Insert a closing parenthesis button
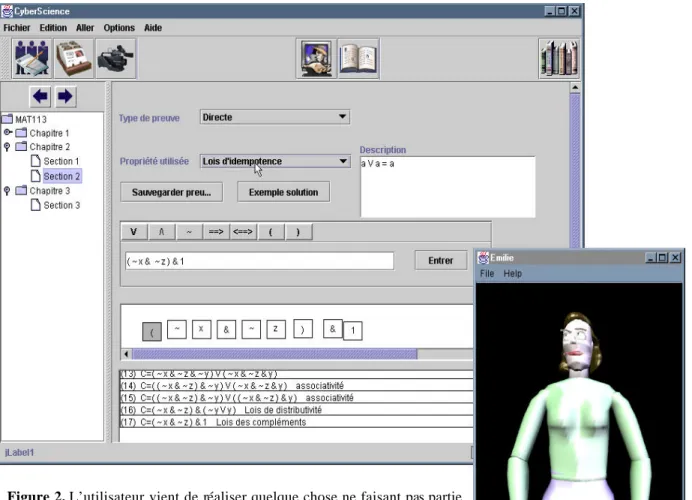Screen dimensions: 692x500 (x=298, y=232)
